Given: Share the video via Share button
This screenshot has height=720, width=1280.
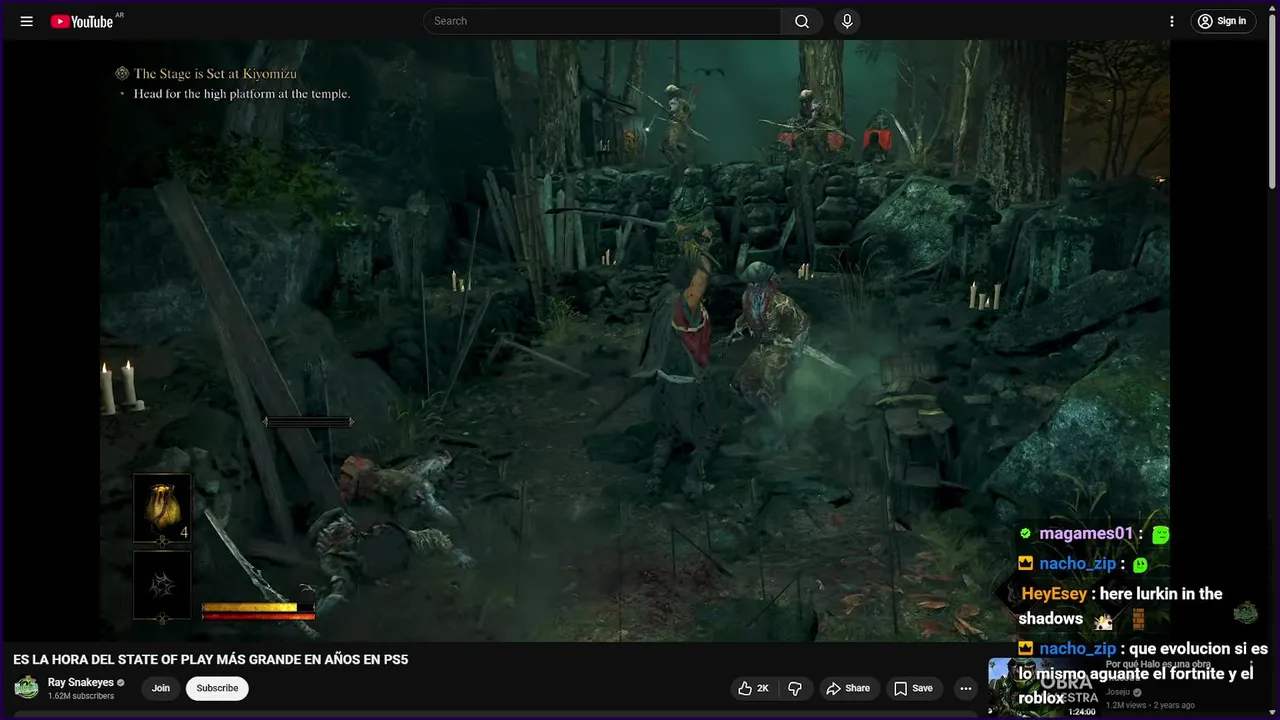Looking at the screenshot, I should tap(848, 688).
